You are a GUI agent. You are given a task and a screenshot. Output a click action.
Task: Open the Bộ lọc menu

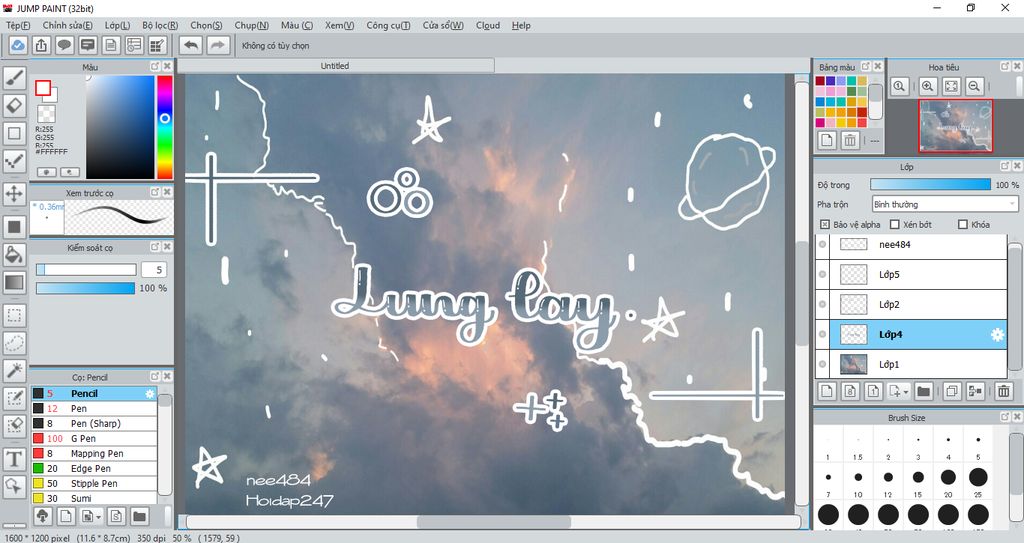(160, 25)
